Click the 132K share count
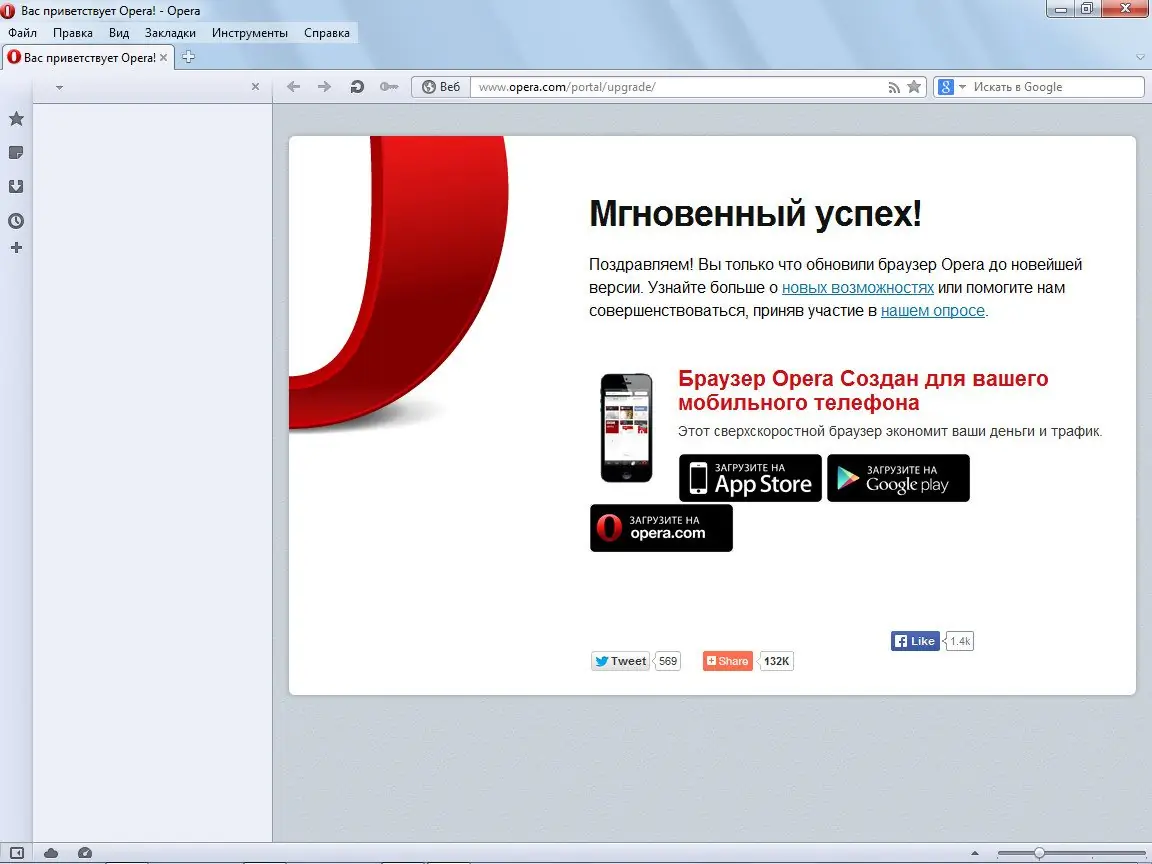1152x864 pixels. tap(776, 661)
